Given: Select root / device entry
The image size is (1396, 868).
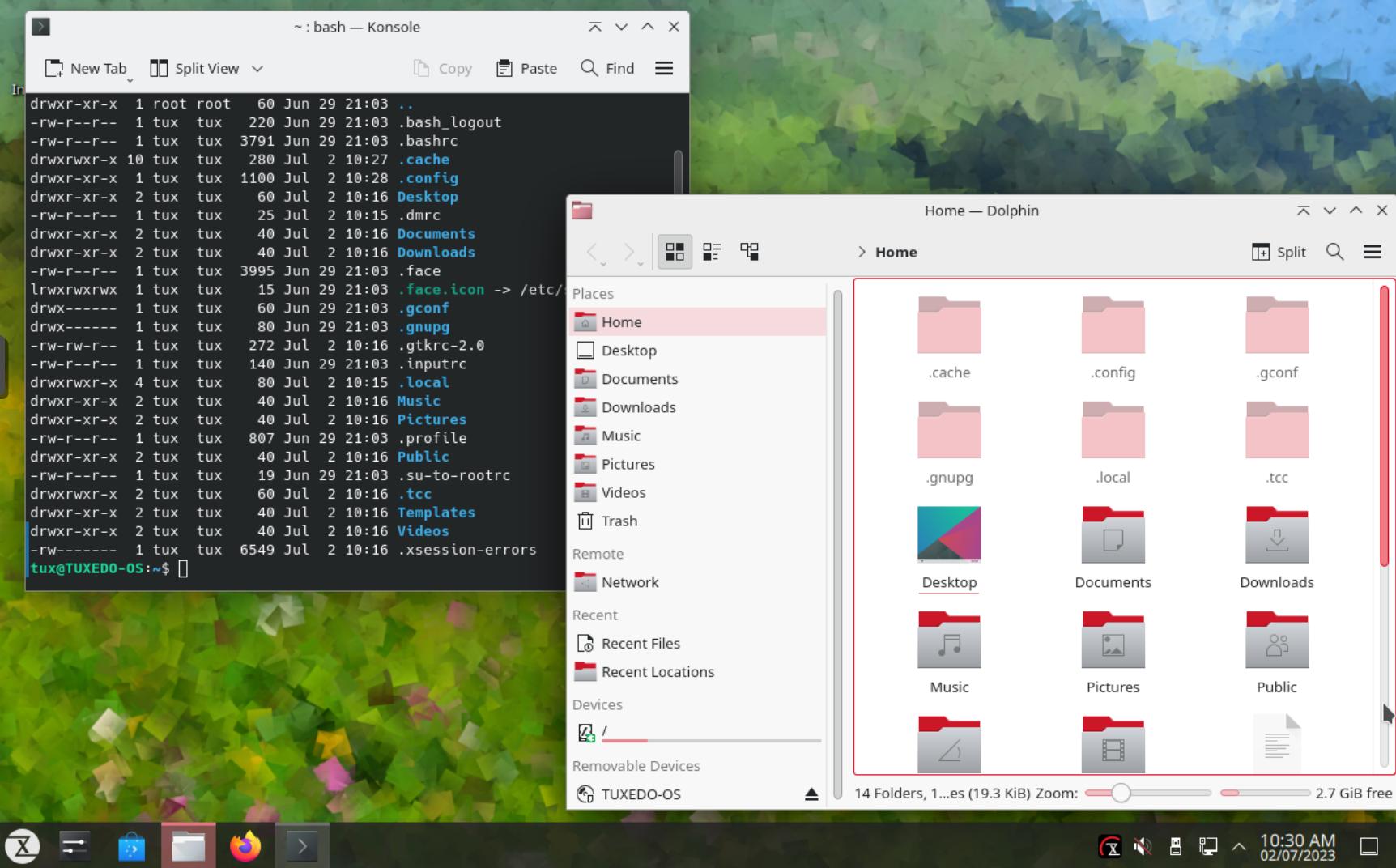Looking at the screenshot, I should click(x=698, y=733).
